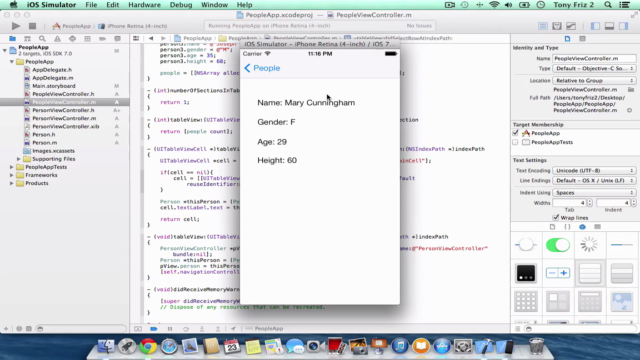640x360 pixels.
Task: Toggle the Debug area visibility
Action: (x=609, y=26)
